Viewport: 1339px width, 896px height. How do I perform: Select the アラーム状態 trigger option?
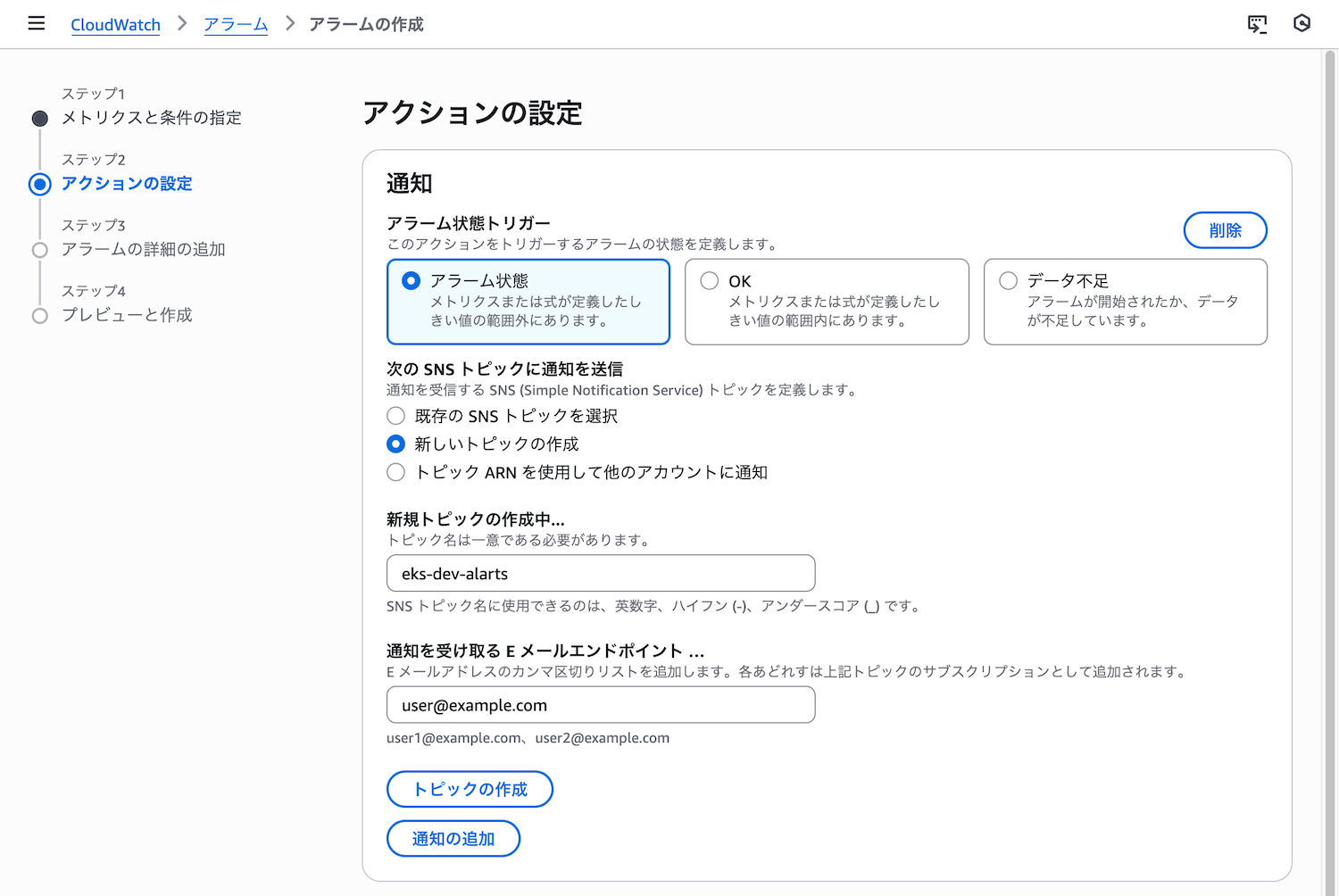(412, 281)
